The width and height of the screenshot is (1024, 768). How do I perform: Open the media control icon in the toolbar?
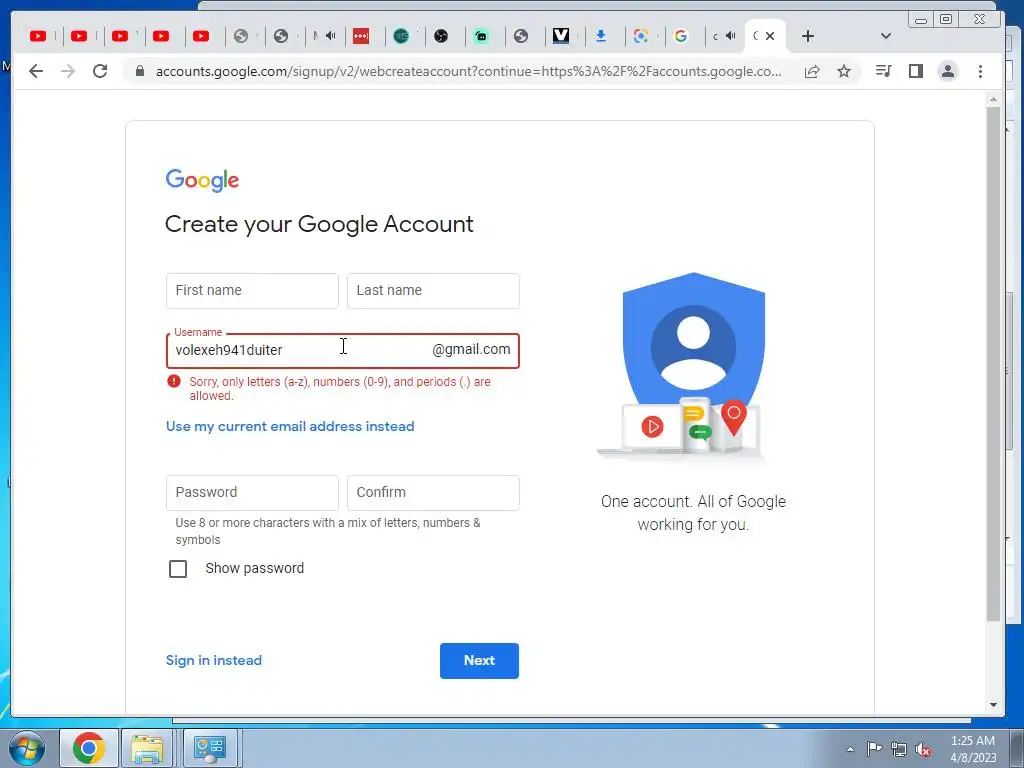tap(884, 71)
